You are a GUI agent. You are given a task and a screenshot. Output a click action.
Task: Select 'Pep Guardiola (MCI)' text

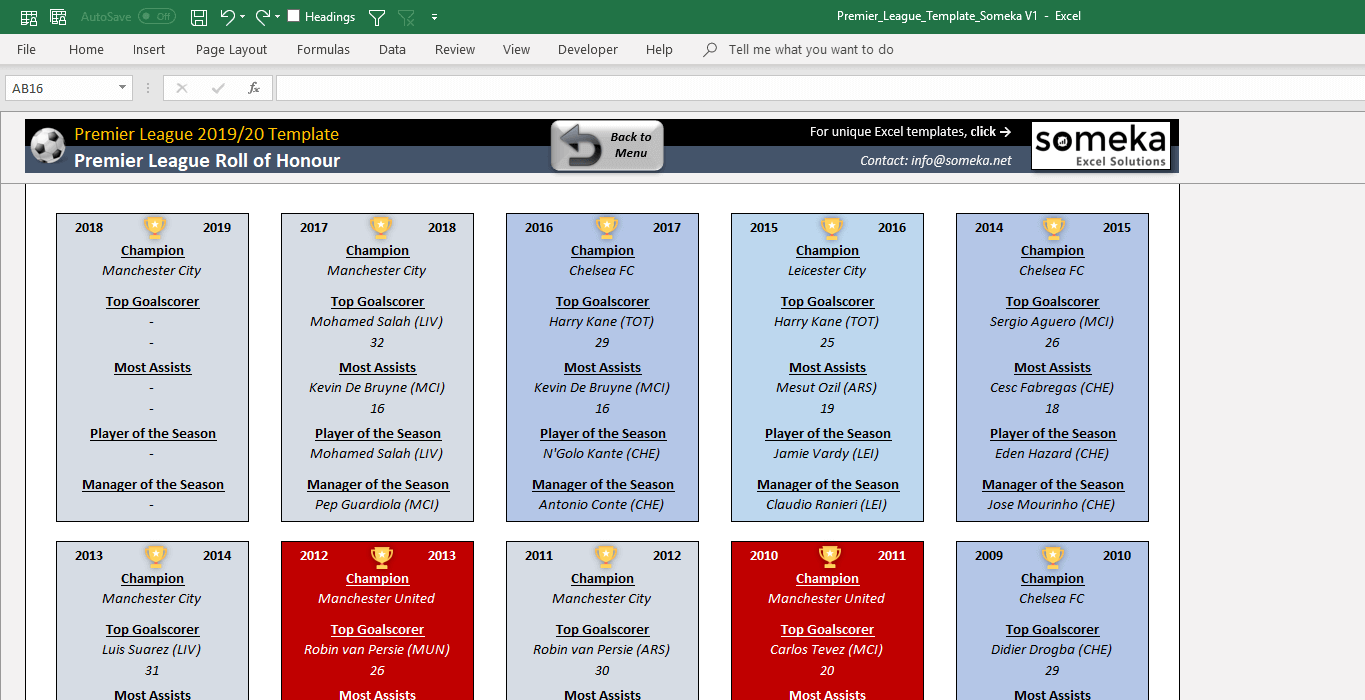[377, 505]
